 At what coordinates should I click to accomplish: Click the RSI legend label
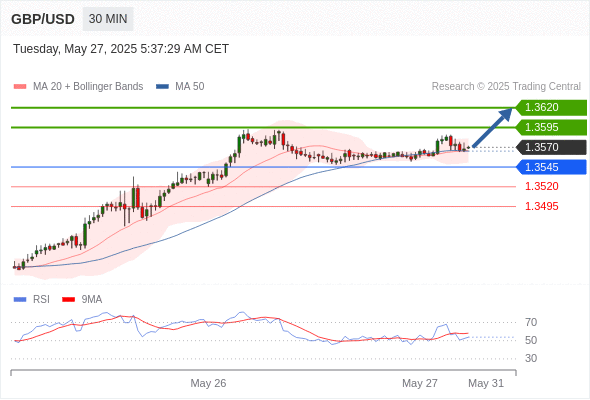tap(41, 300)
